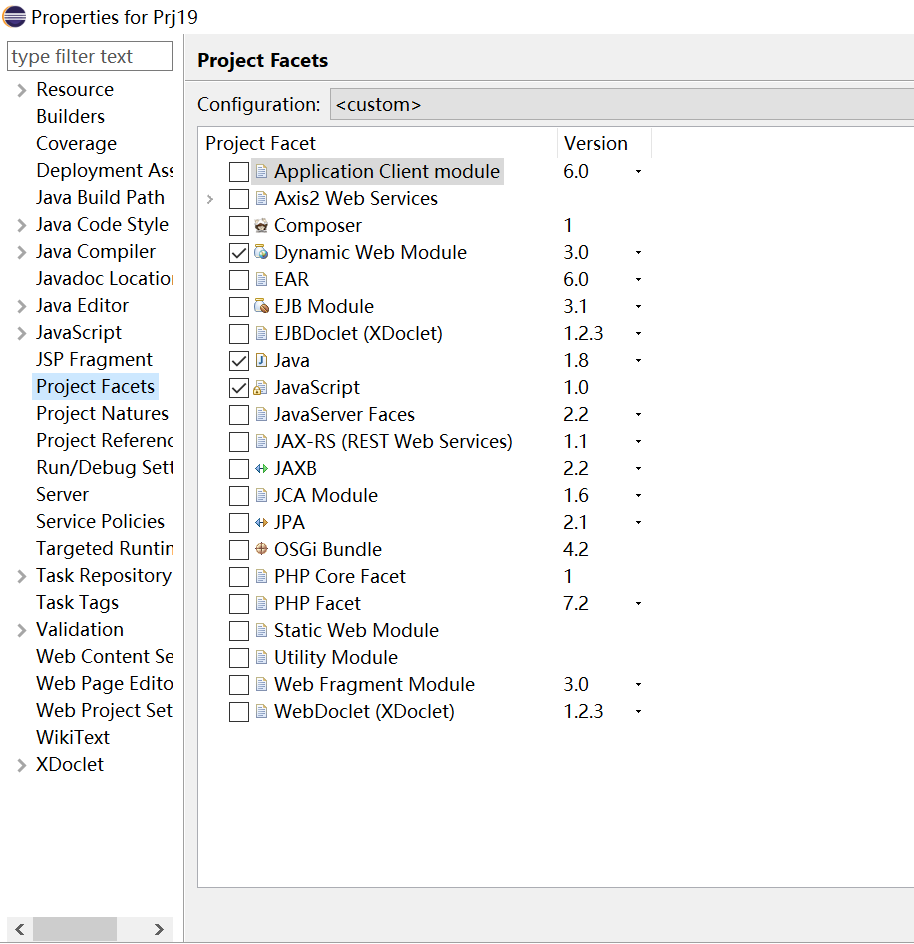Expand the Axis2 Web Services node

coord(210,199)
